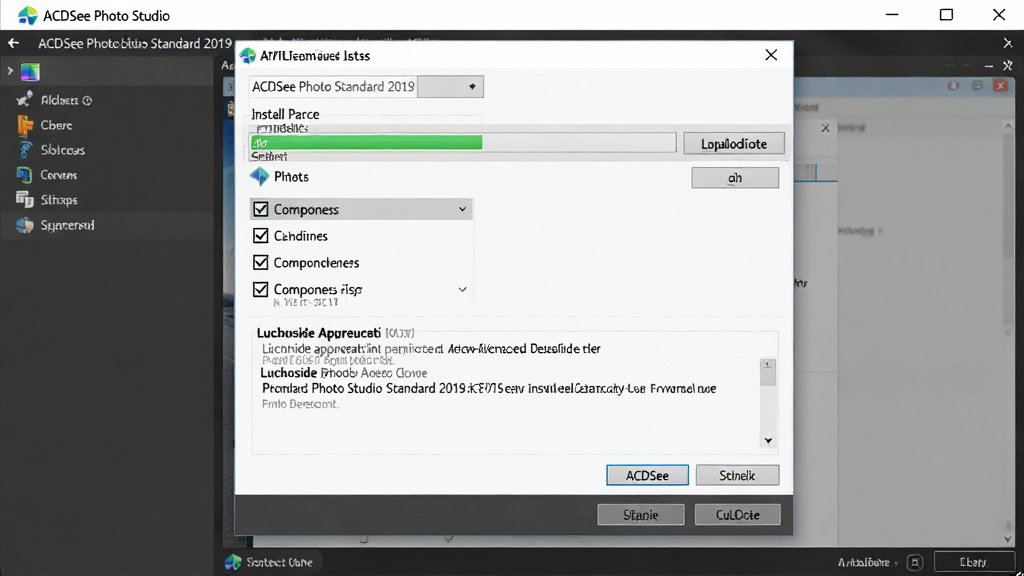Click the Sentect Oahe status bar icon

(x=233, y=562)
